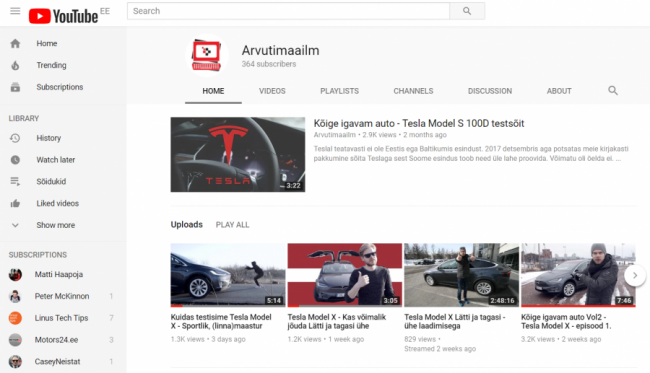Expand Show more chevron in library
Viewport: 650px width, 373px height.
coord(15,225)
